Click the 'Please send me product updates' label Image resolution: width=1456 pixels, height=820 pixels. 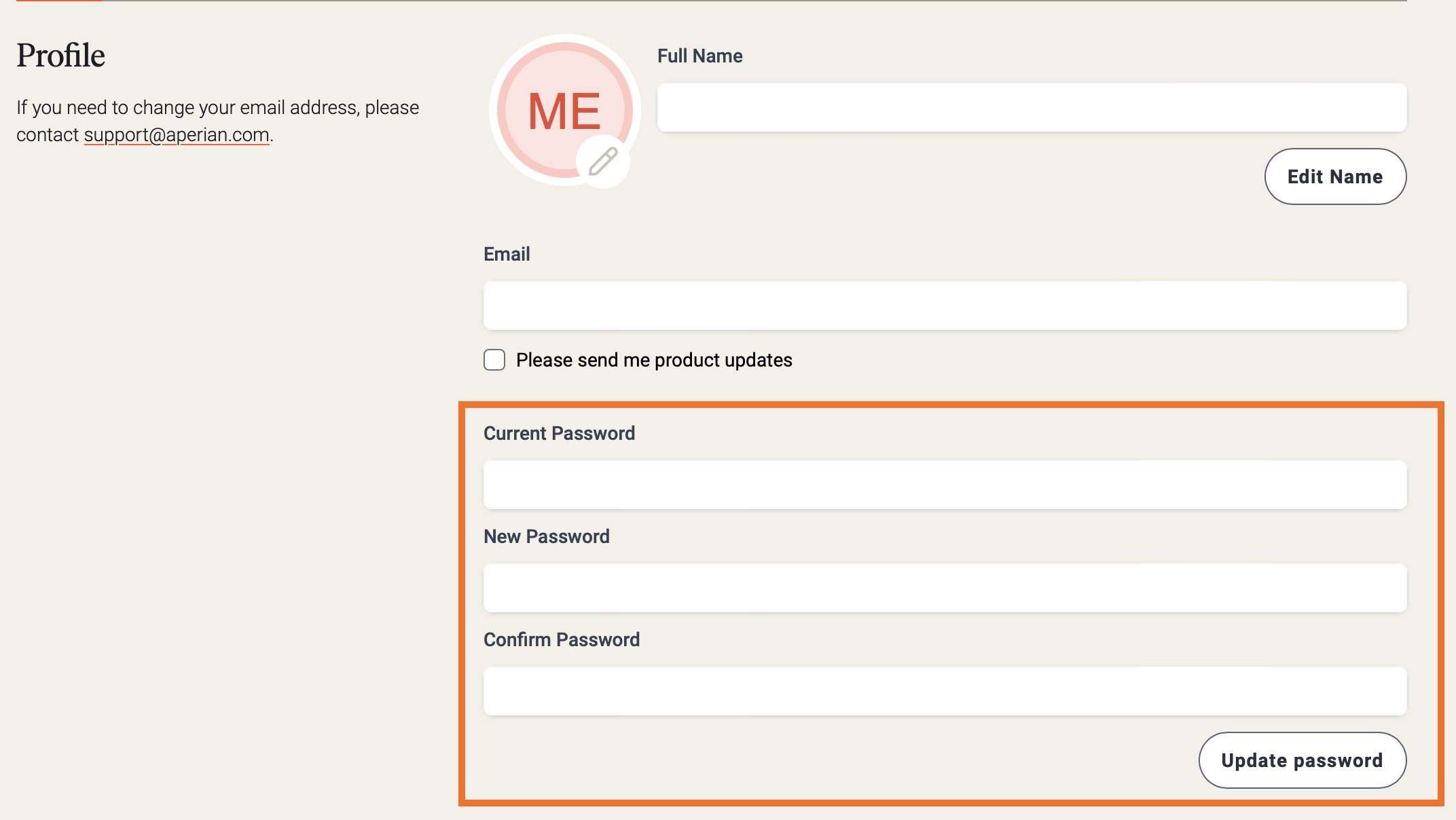[x=654, y=360]
